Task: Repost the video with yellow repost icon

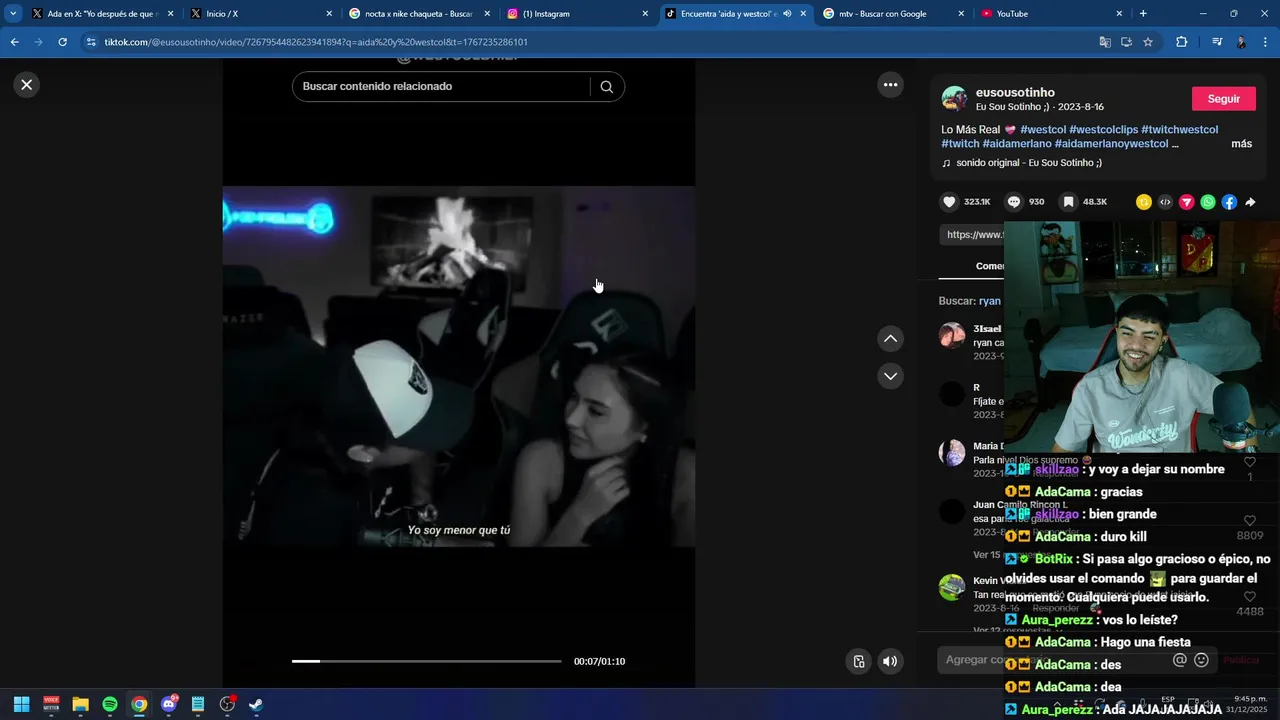Action: pyautogui.click(x=1144, y=202)
